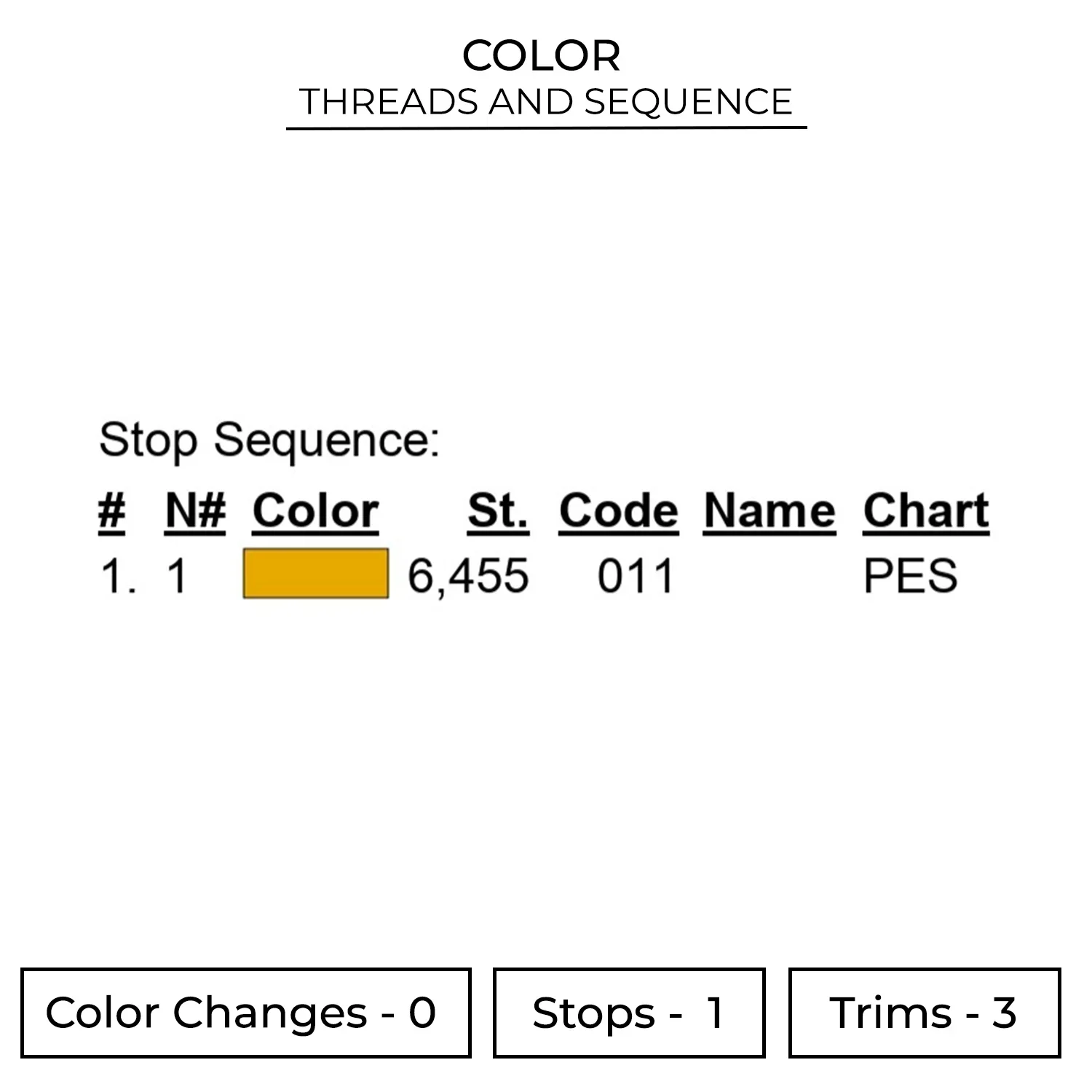Click the COLOR heading at top
Viewport: 1092px width, 1092px height.
point(541,55)
